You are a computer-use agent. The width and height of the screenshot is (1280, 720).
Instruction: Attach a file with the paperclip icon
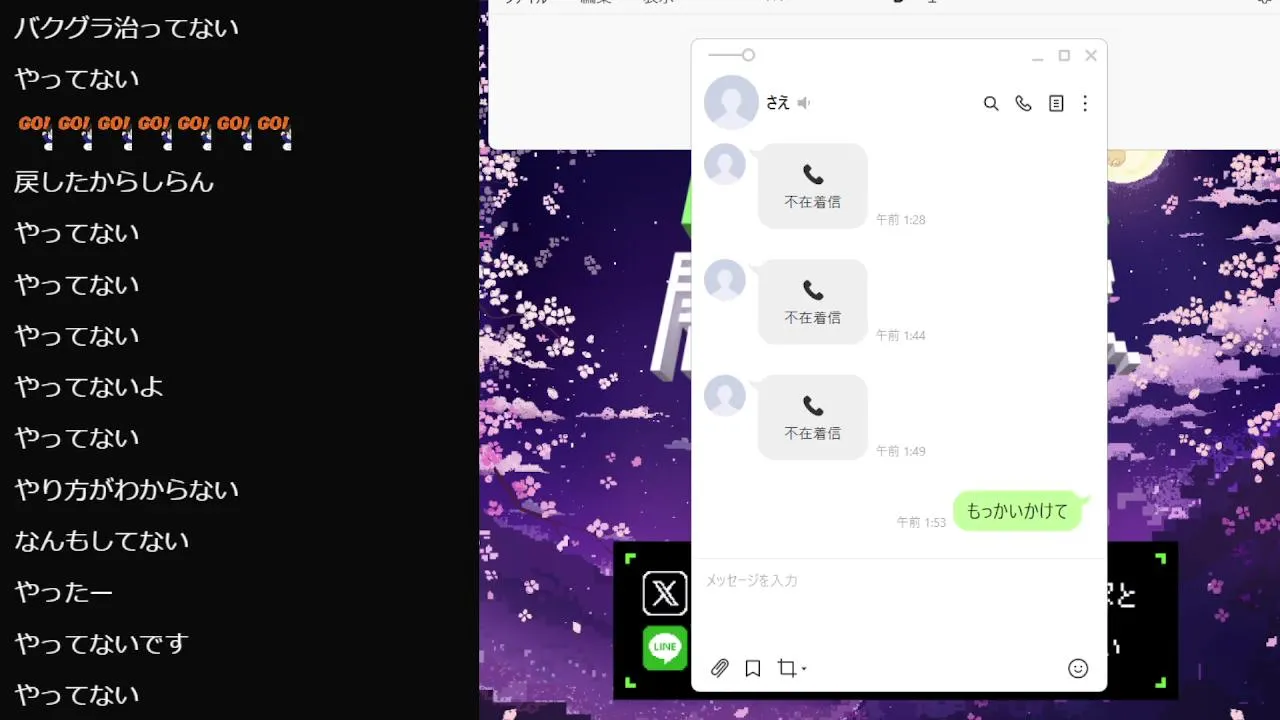(720, 668)
